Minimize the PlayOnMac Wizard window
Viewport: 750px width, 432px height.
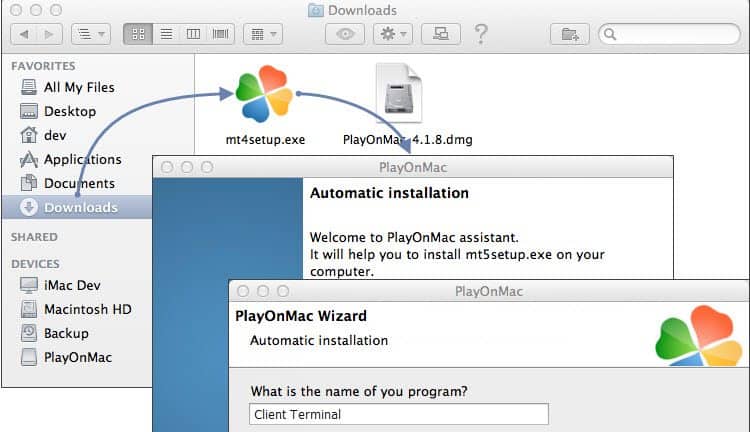[x=263, y=291]
